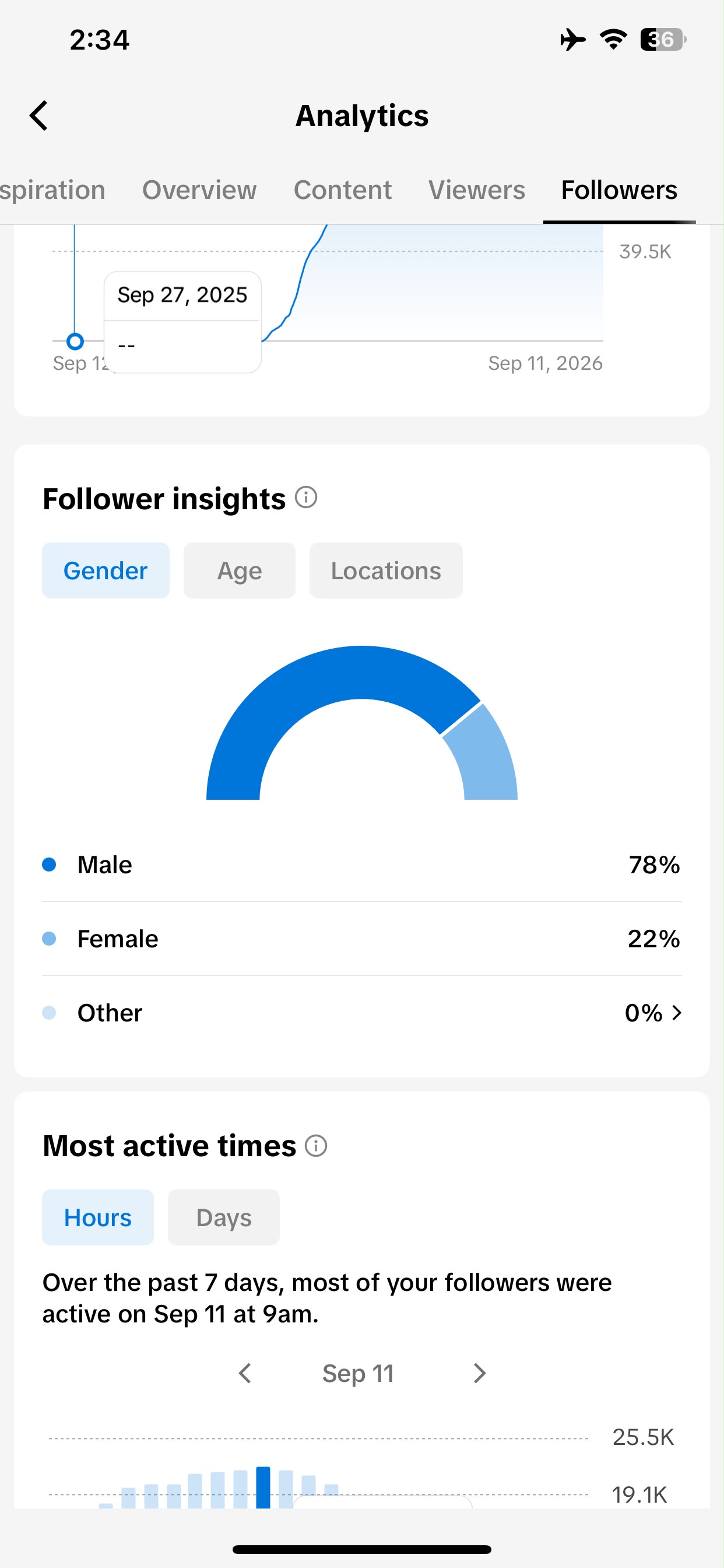The width and height of the screenshot is (724, 1568).
Task: Switch active times to Days
Action: (224, 1217)
